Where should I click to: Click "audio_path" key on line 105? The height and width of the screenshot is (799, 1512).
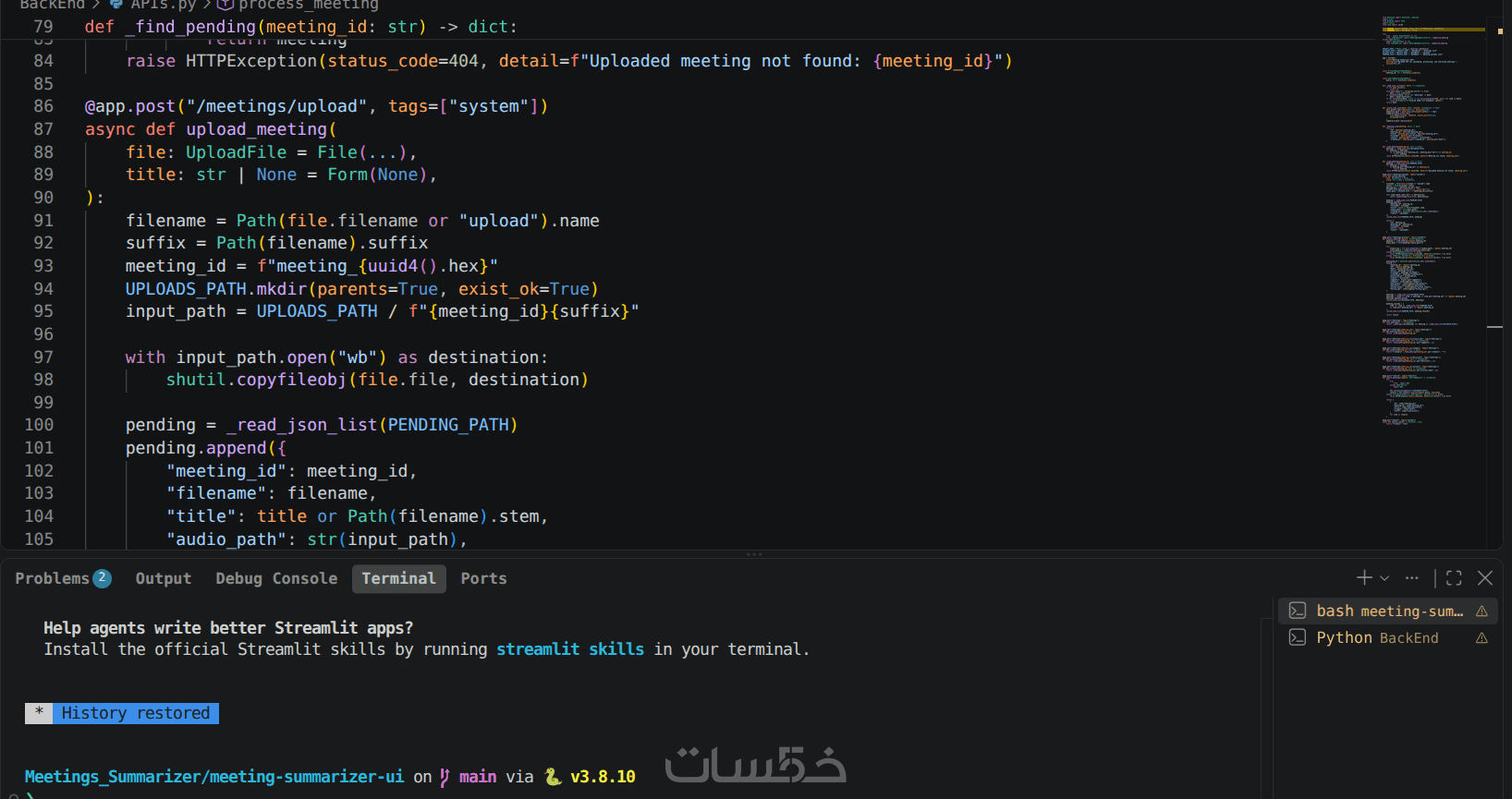(226, 539)
